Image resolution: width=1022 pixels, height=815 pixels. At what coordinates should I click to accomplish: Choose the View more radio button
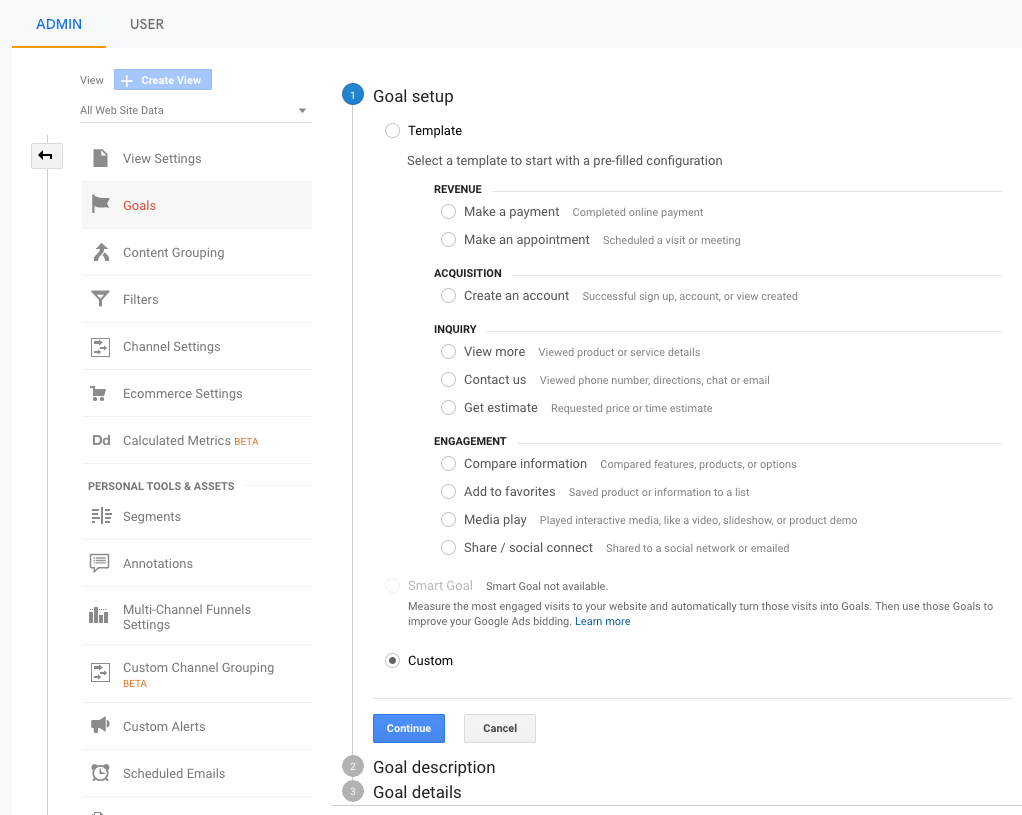(x=448, y=352)
